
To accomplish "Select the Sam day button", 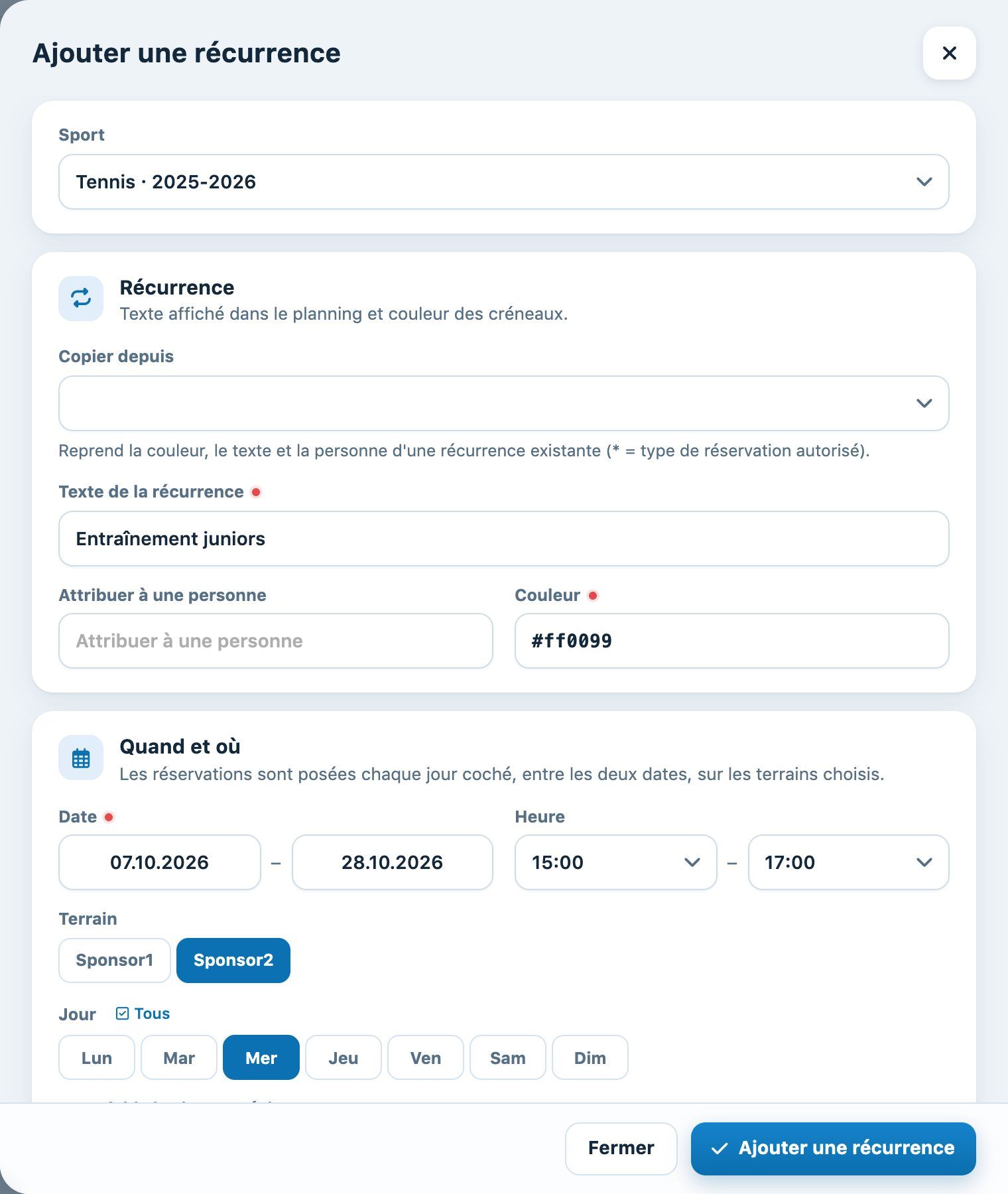I will click(508, 1057).
